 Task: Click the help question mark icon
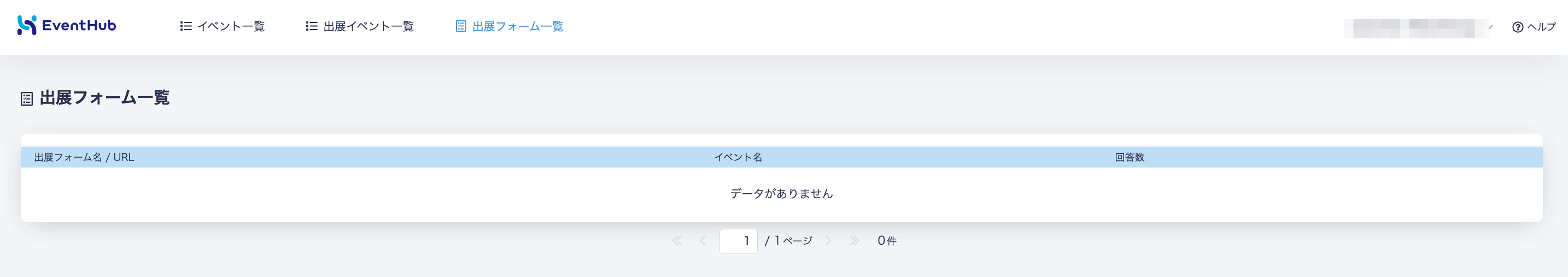(1518, 27)
